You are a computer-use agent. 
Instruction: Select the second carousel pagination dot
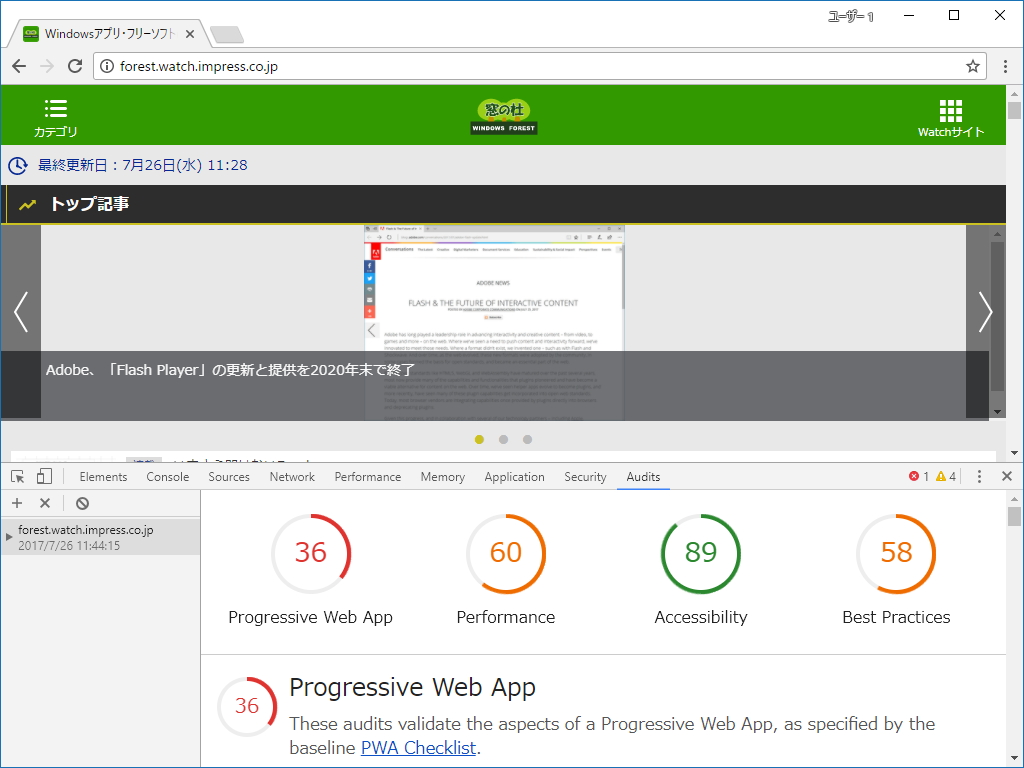coord(503,439)
